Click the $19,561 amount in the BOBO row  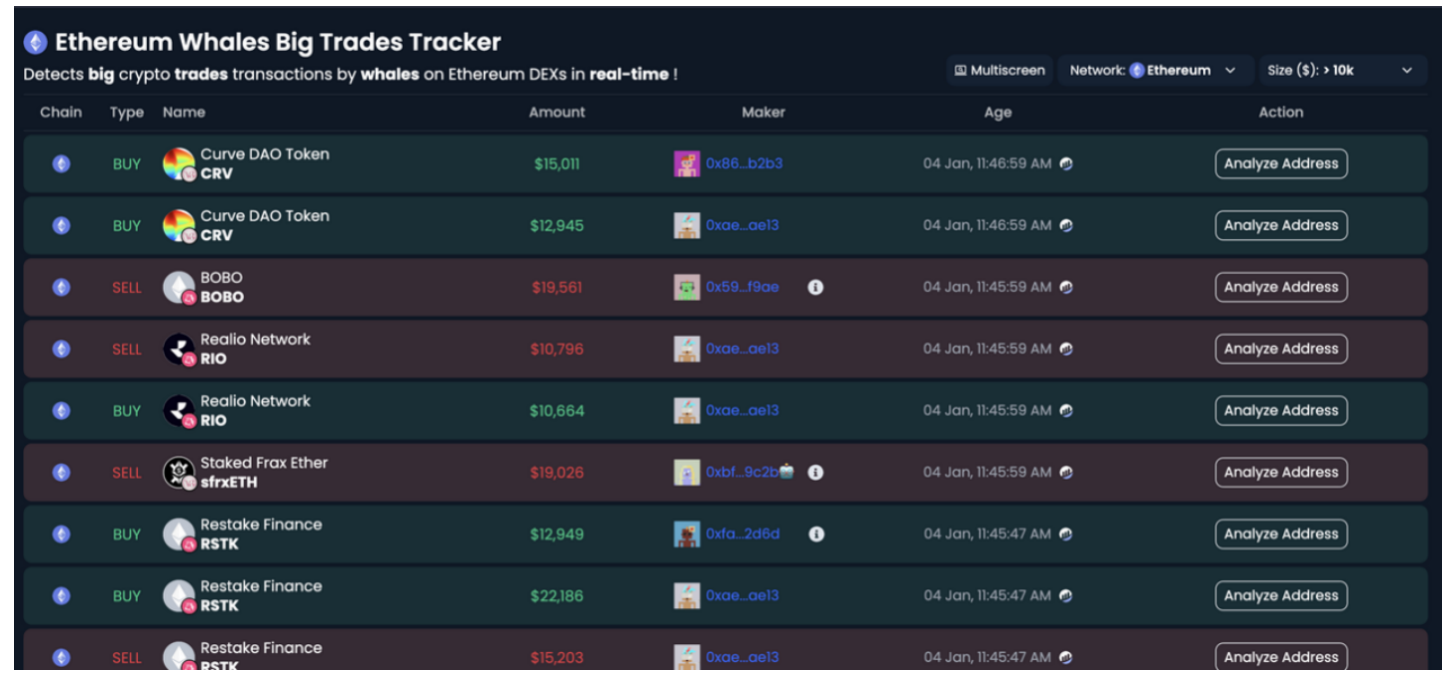click(556, 287)
